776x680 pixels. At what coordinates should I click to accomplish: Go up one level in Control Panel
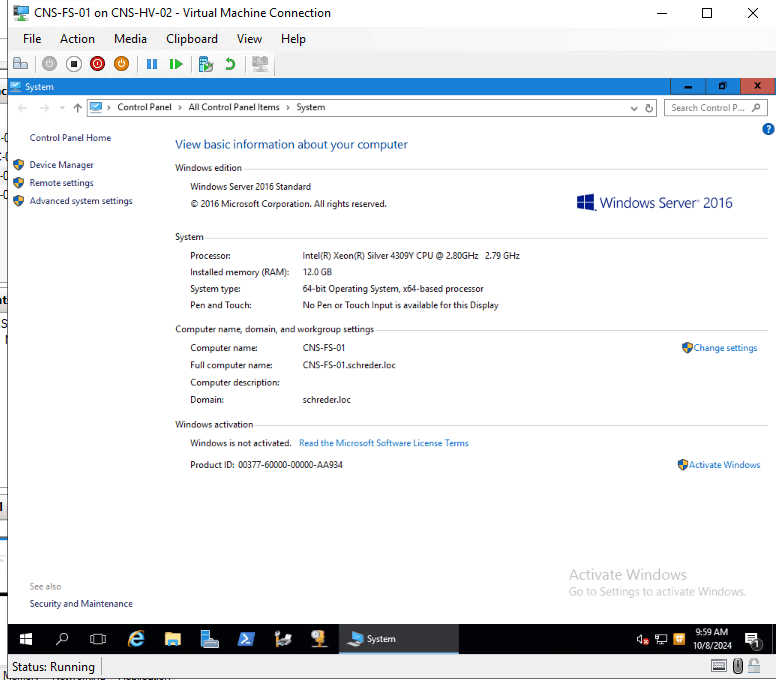pos(77,108)
